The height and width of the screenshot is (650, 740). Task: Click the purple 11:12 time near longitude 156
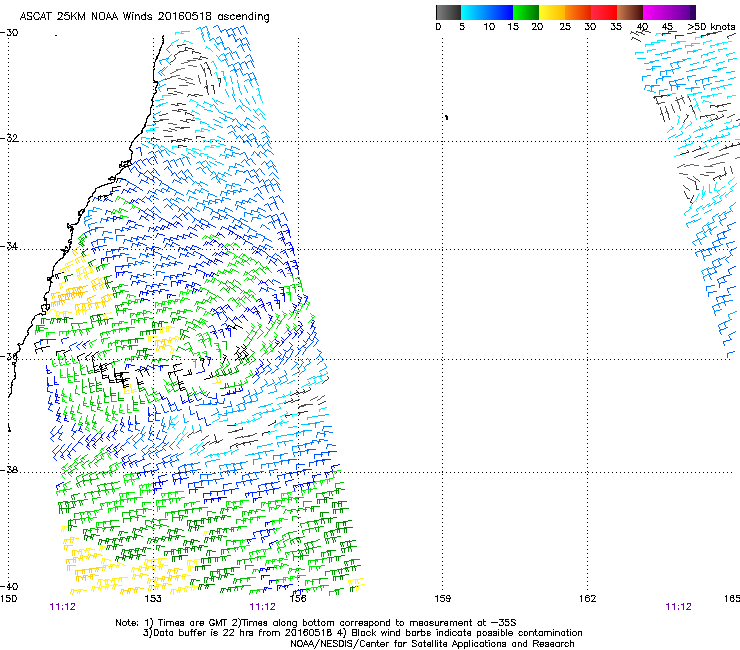click(262, 607)
